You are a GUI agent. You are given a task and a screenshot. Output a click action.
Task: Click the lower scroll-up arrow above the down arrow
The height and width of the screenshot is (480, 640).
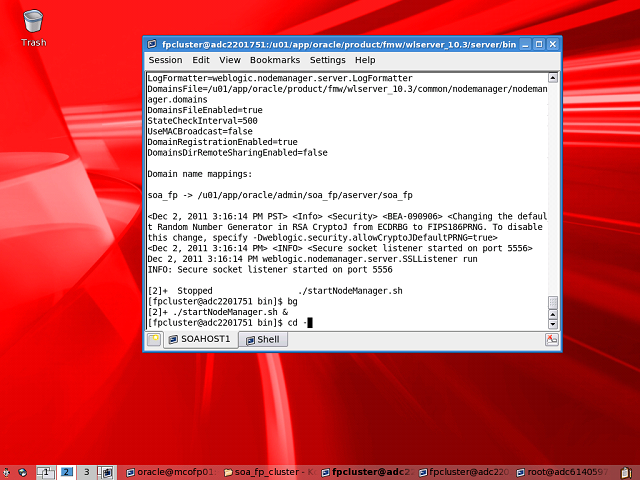tap(553, 314)
